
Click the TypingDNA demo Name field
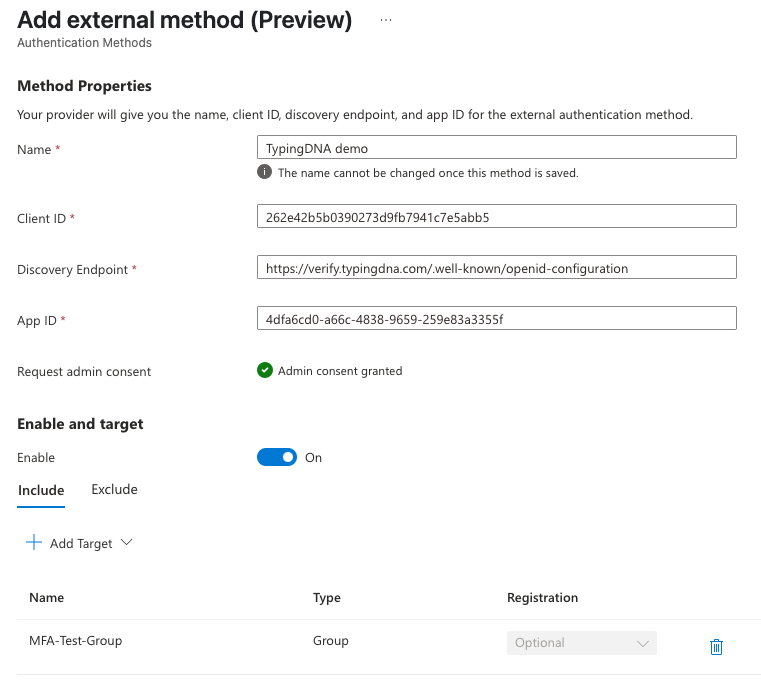(x=496, y=147)
